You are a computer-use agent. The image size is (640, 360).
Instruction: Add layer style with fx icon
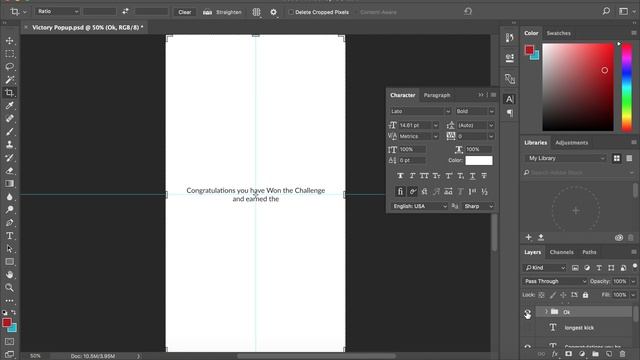tap(555, 354)
